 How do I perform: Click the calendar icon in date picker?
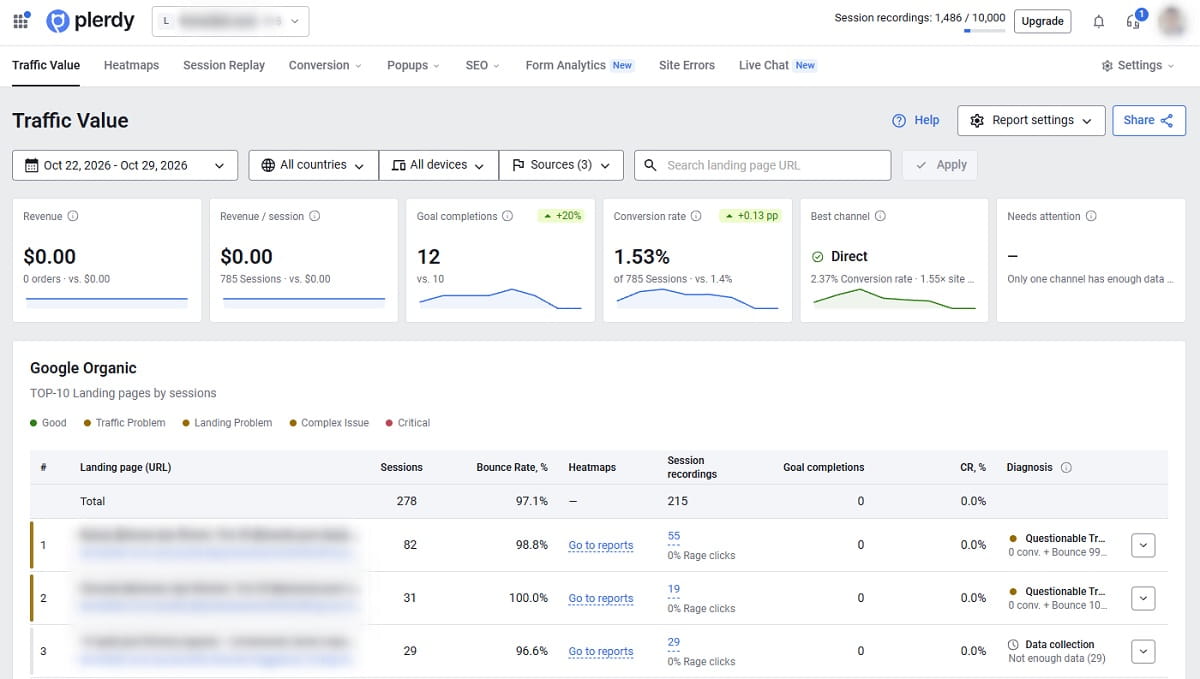pos(32,165)
